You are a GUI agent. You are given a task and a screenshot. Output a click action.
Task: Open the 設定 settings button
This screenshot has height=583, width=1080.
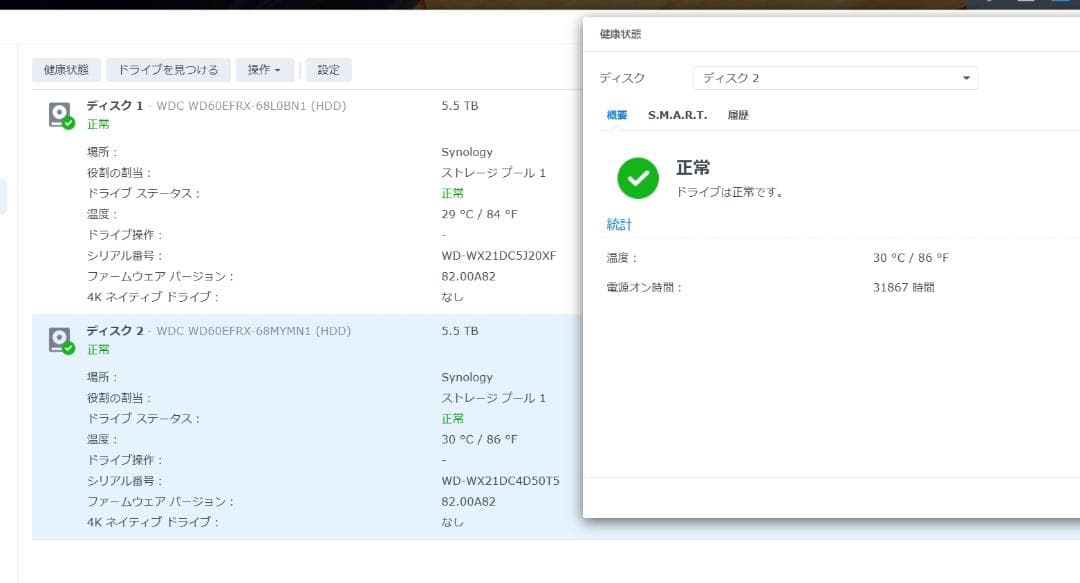pyautogui.click(x=328, y=70)
